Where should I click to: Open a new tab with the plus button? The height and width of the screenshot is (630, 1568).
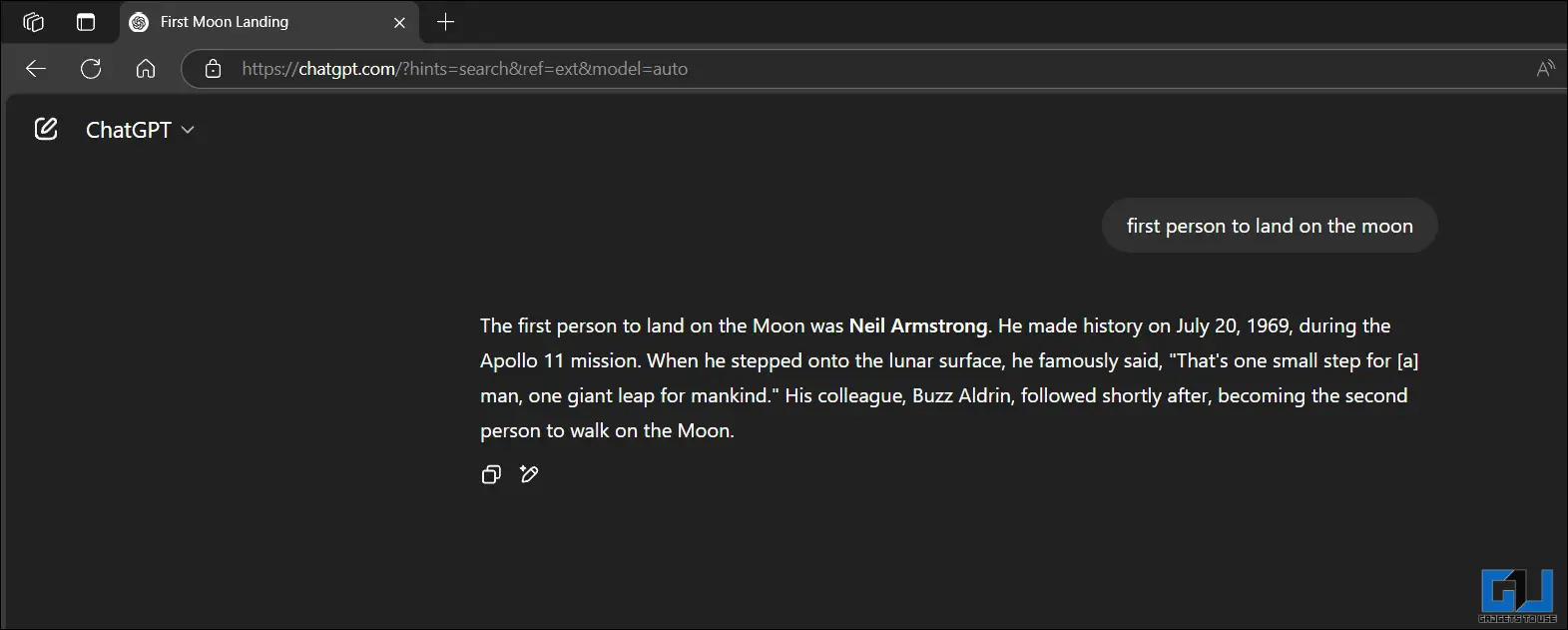pos(446,22)
